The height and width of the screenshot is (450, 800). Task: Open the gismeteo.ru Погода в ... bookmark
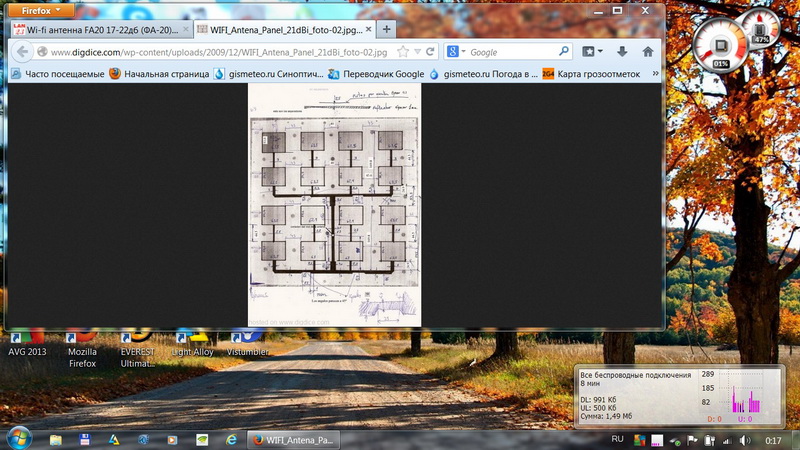(x=483, y=74)
